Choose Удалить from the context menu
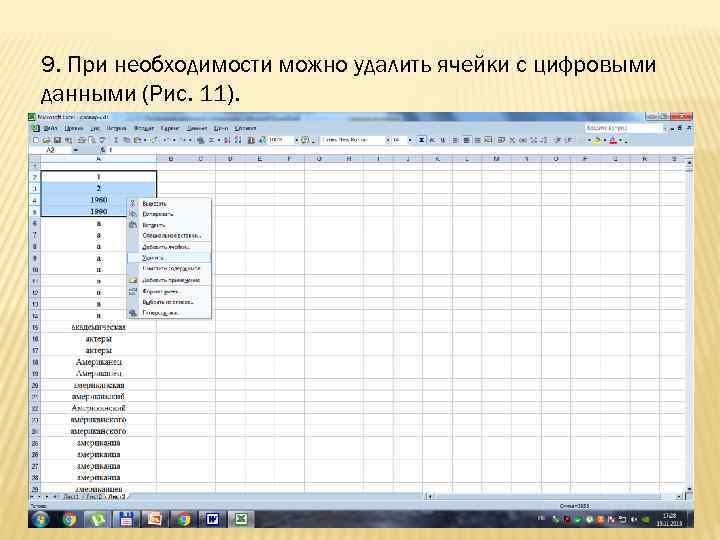This screenshot has height=540, width=720. (x=169, y=258)
